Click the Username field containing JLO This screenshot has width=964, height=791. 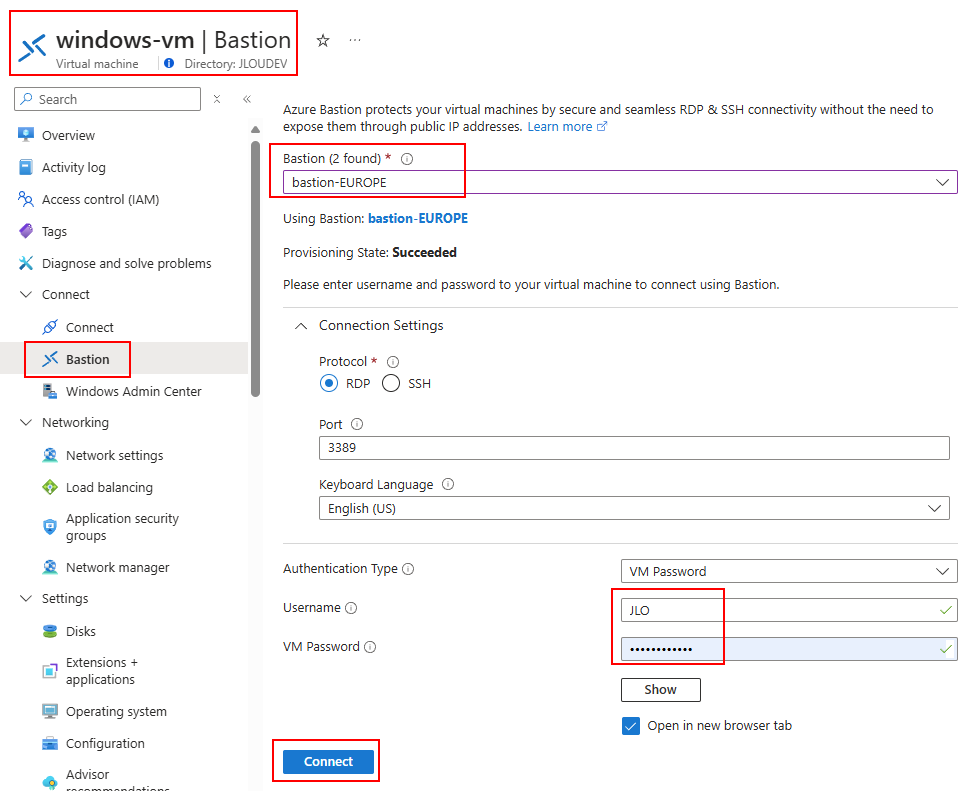coord(789,610)
